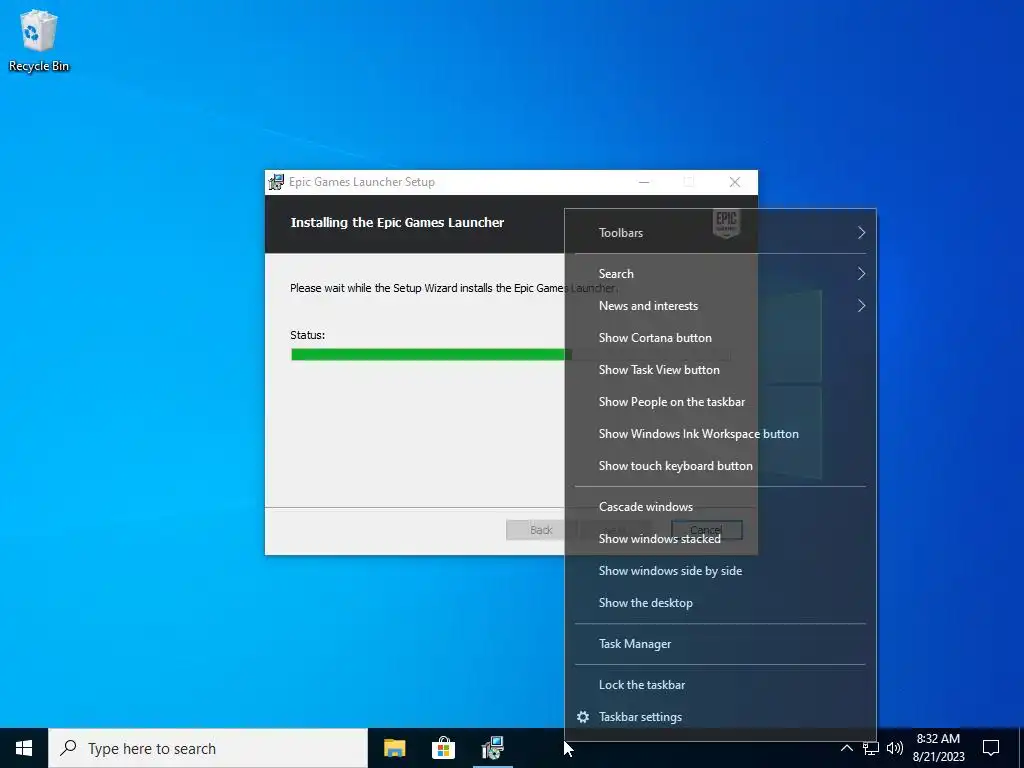Viewport: 1024px width, 768px height.
Task: Open the taskbar clock and date
Action: coord(938,748)
